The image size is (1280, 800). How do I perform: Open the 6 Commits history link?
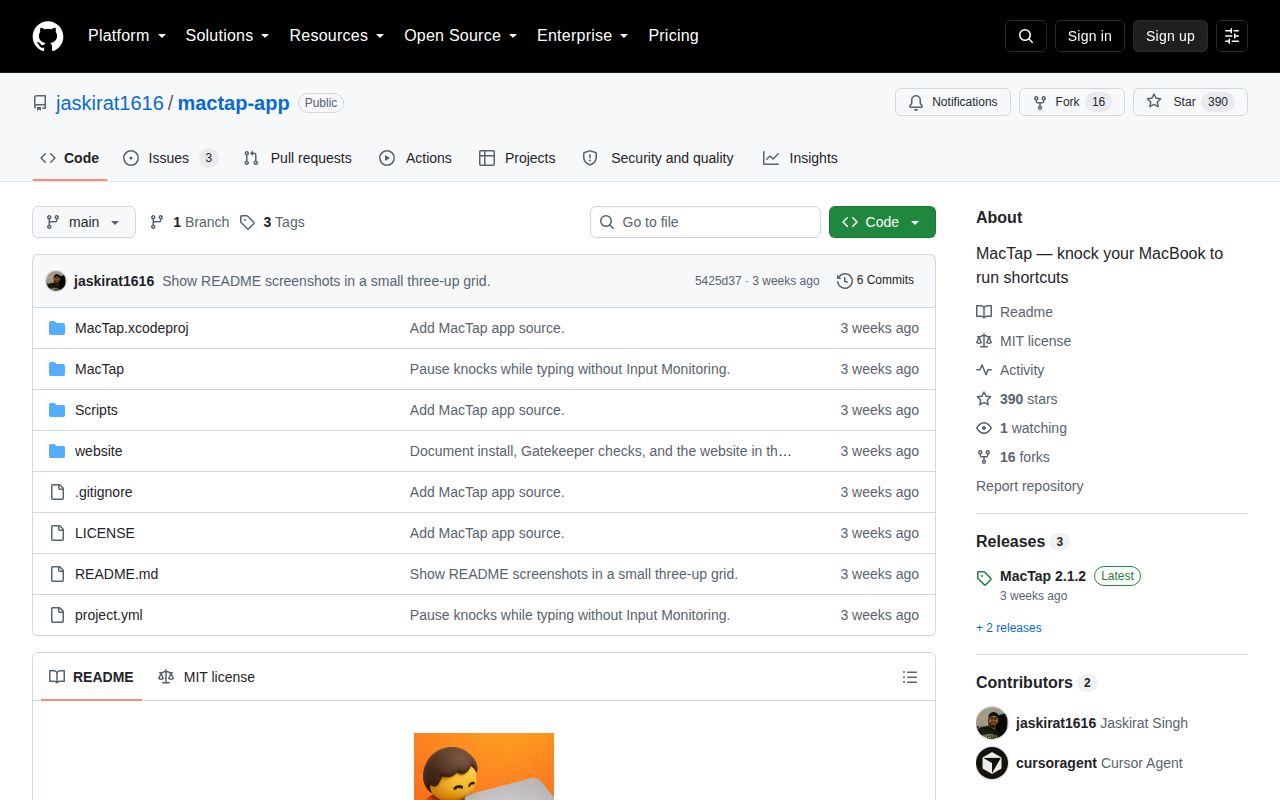coord(875,281)
